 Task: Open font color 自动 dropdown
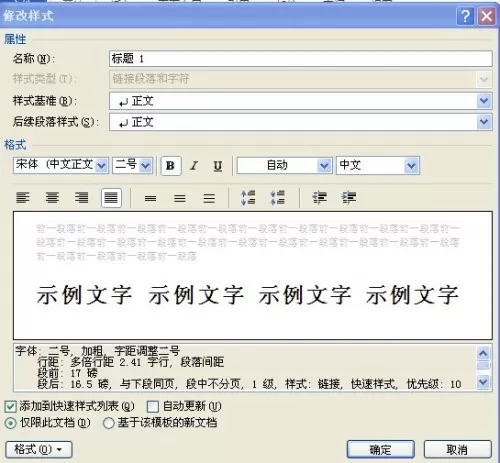tap(324, 165)
